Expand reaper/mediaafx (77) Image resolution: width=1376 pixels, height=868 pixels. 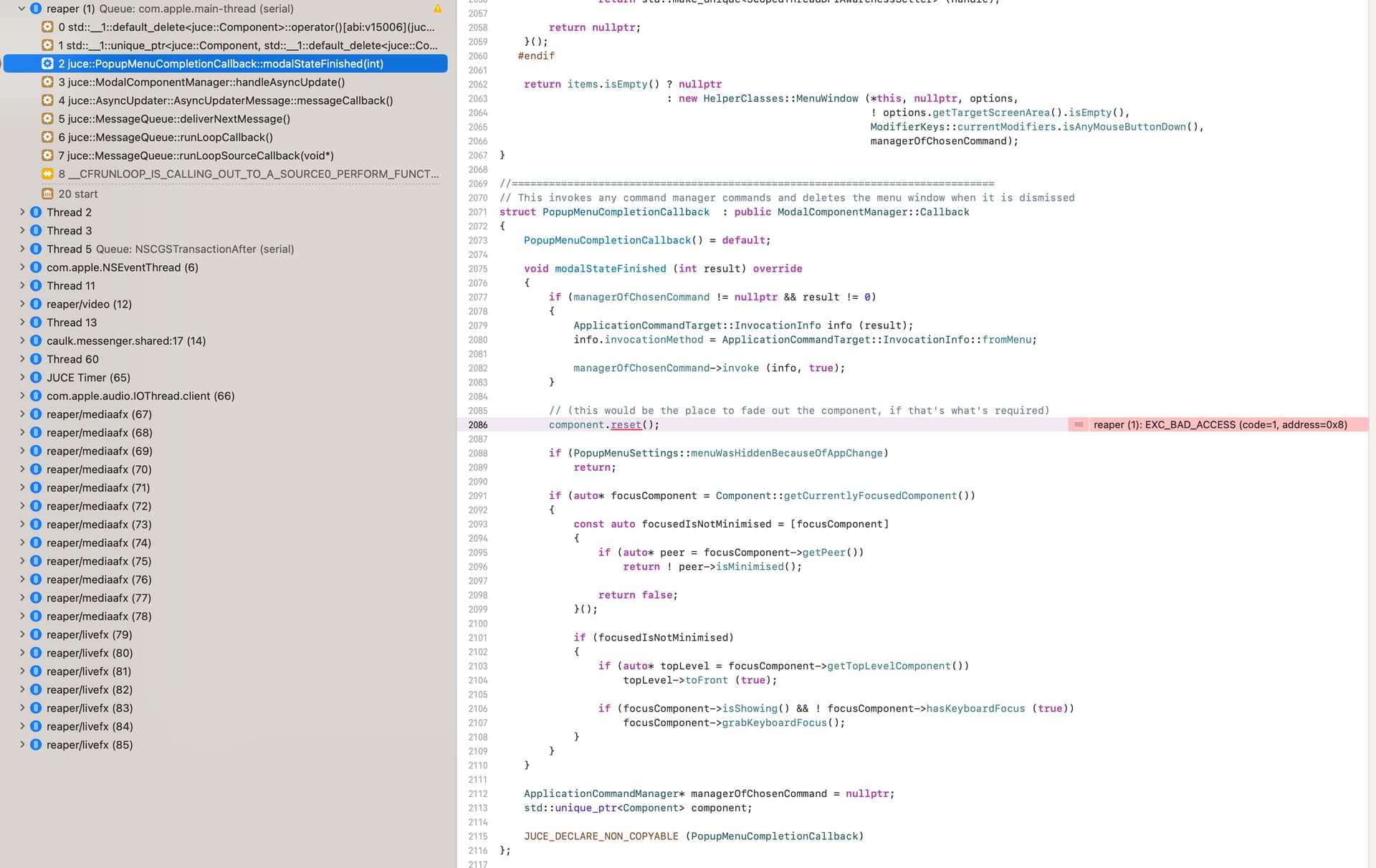pos(21,598)
